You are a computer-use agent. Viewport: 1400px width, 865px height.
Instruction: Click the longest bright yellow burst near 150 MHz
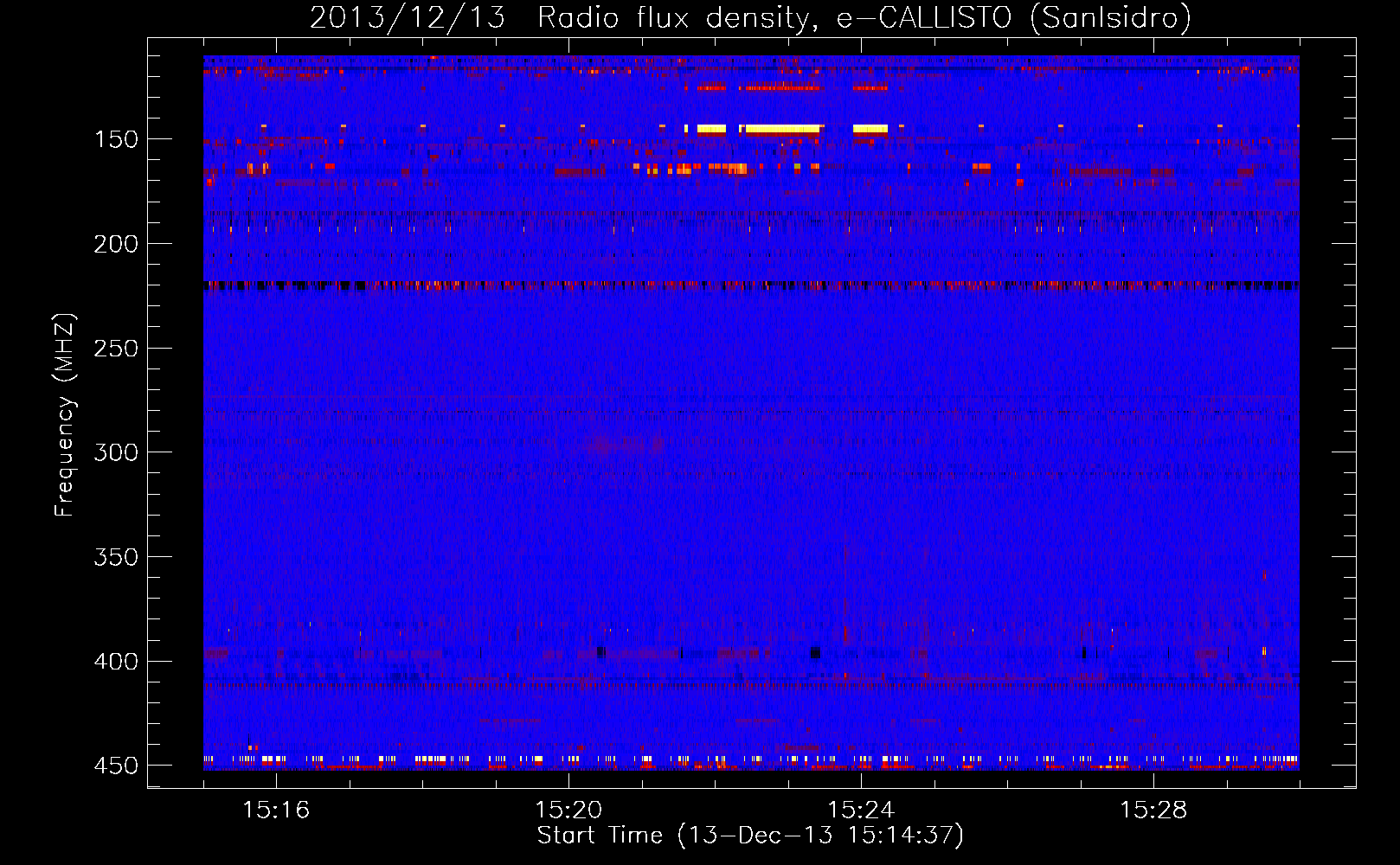click(x=782, y=129)
